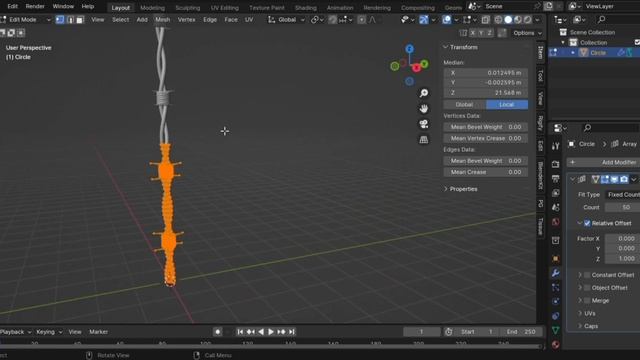Select solid viewport shading icon
640x360 pixels.
click(x=508, y=20)
